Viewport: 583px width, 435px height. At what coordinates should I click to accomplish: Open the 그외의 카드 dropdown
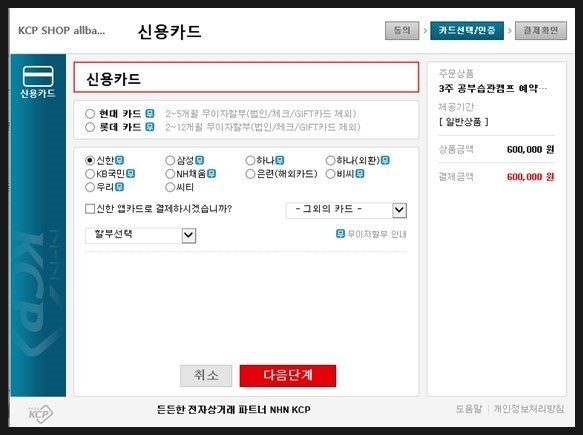pyautogui.click(x=346, y=210)
